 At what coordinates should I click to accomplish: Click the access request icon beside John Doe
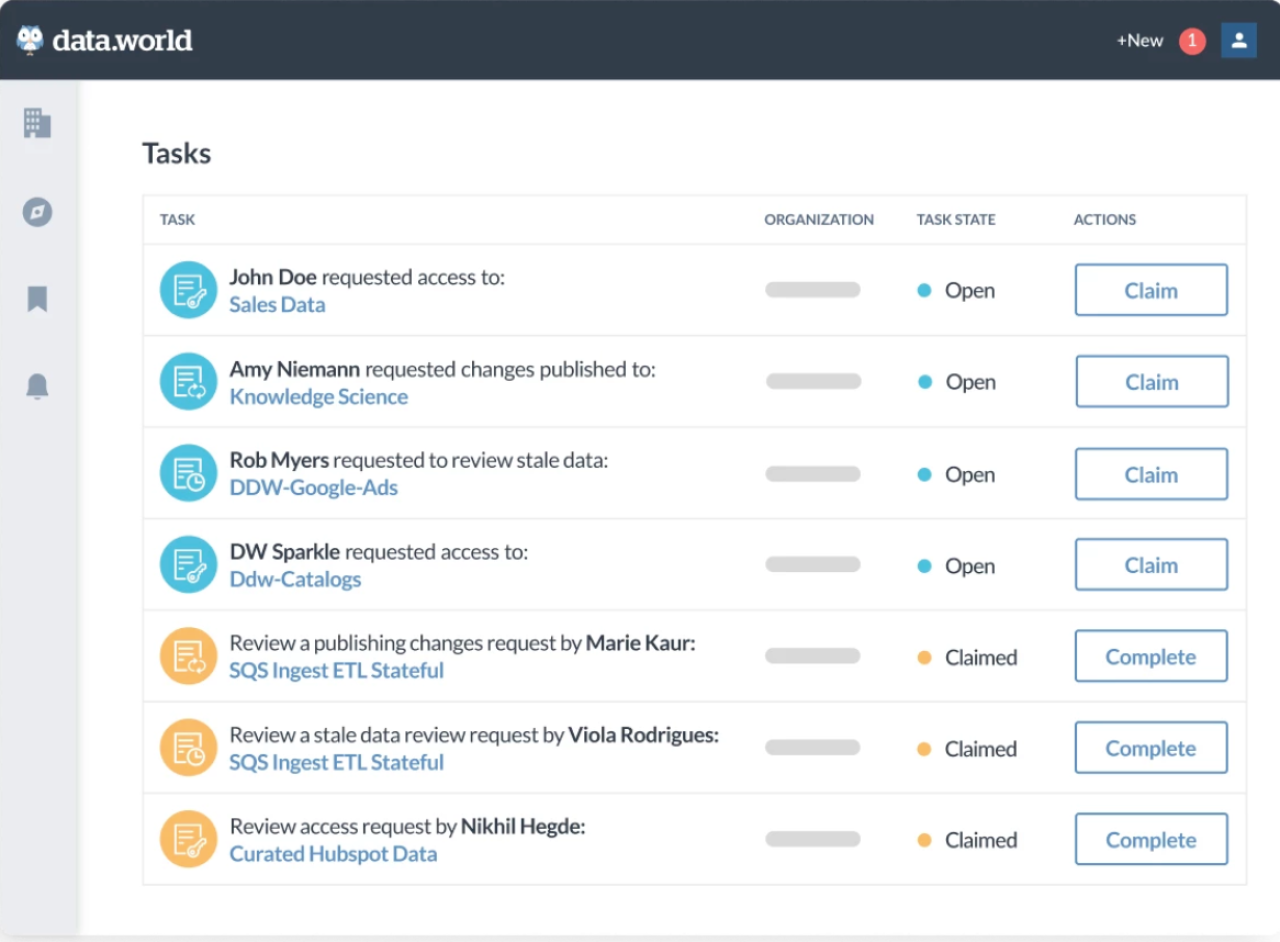pyautogui.click(x=188, y=290)
